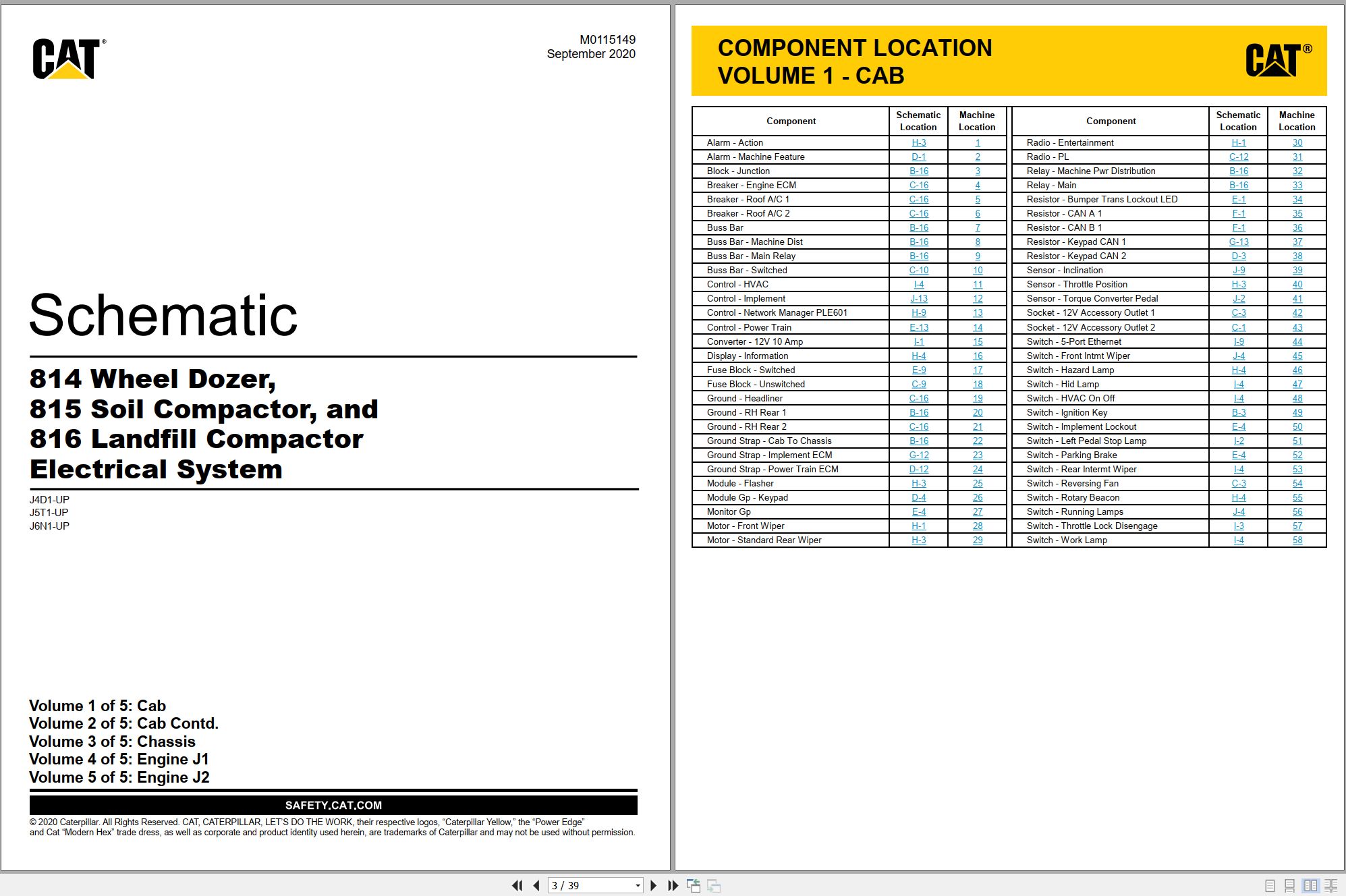1346x896 pixels.
Task: Open machine location 54 for Switch - Reversing Fan
Action: pyautogui.click(x=1297, y=483)
